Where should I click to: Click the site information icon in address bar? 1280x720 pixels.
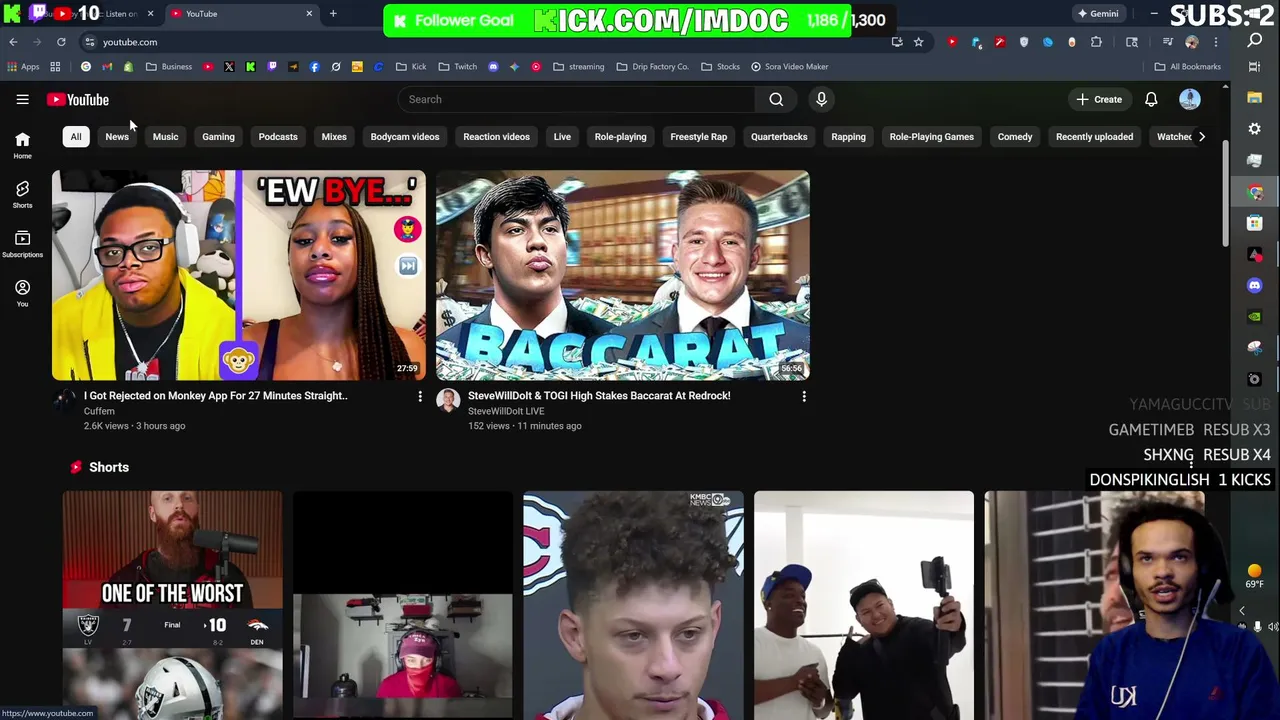[89, 42]
